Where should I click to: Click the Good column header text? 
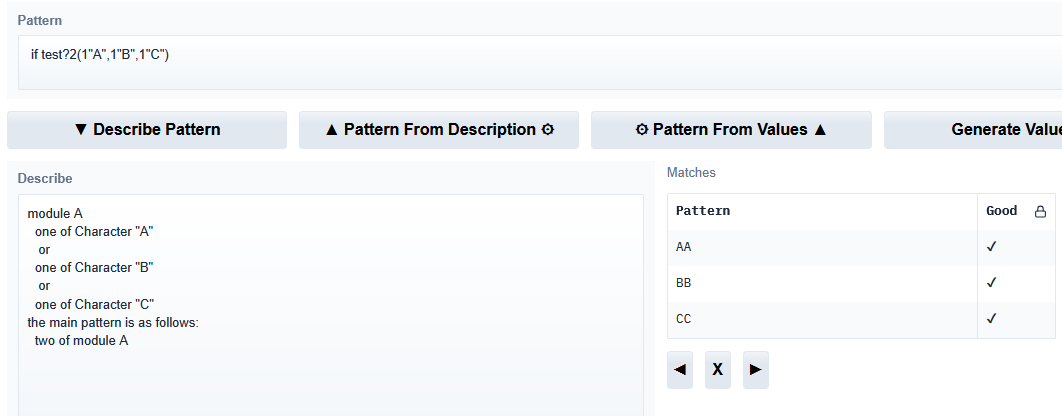pos(1001,211)
